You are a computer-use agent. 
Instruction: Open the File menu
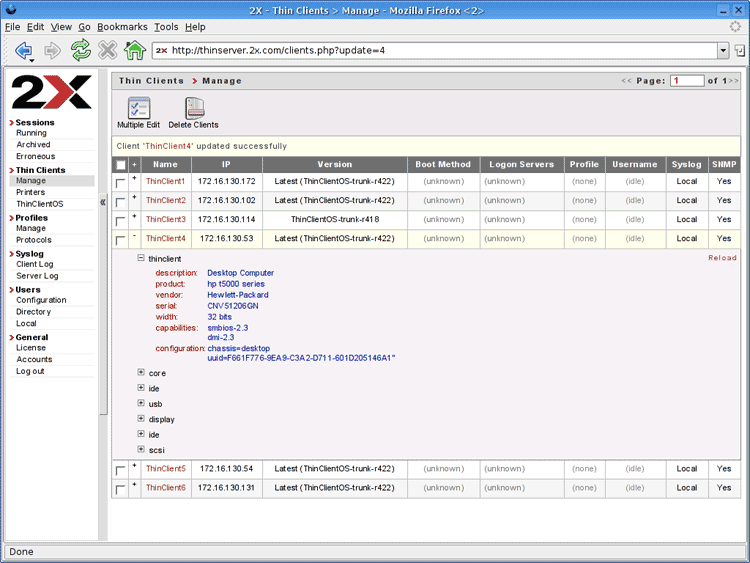12,27
